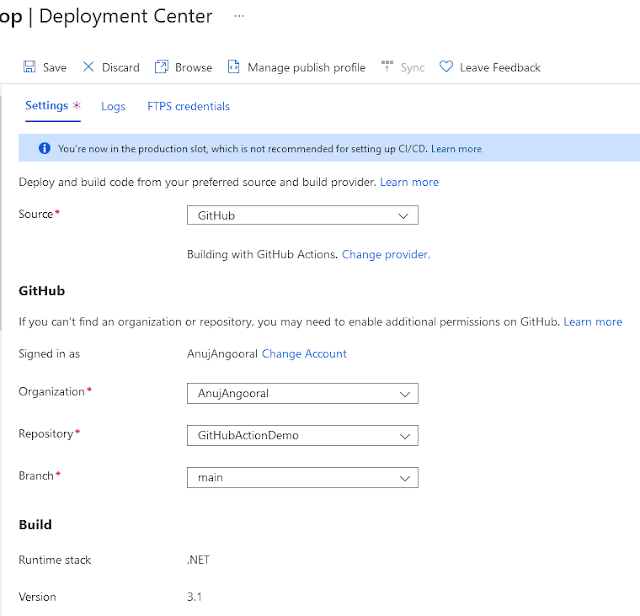The image size is (640, 616).
Task: Click the Browse label in the toolbar
Action: [193, 67]
